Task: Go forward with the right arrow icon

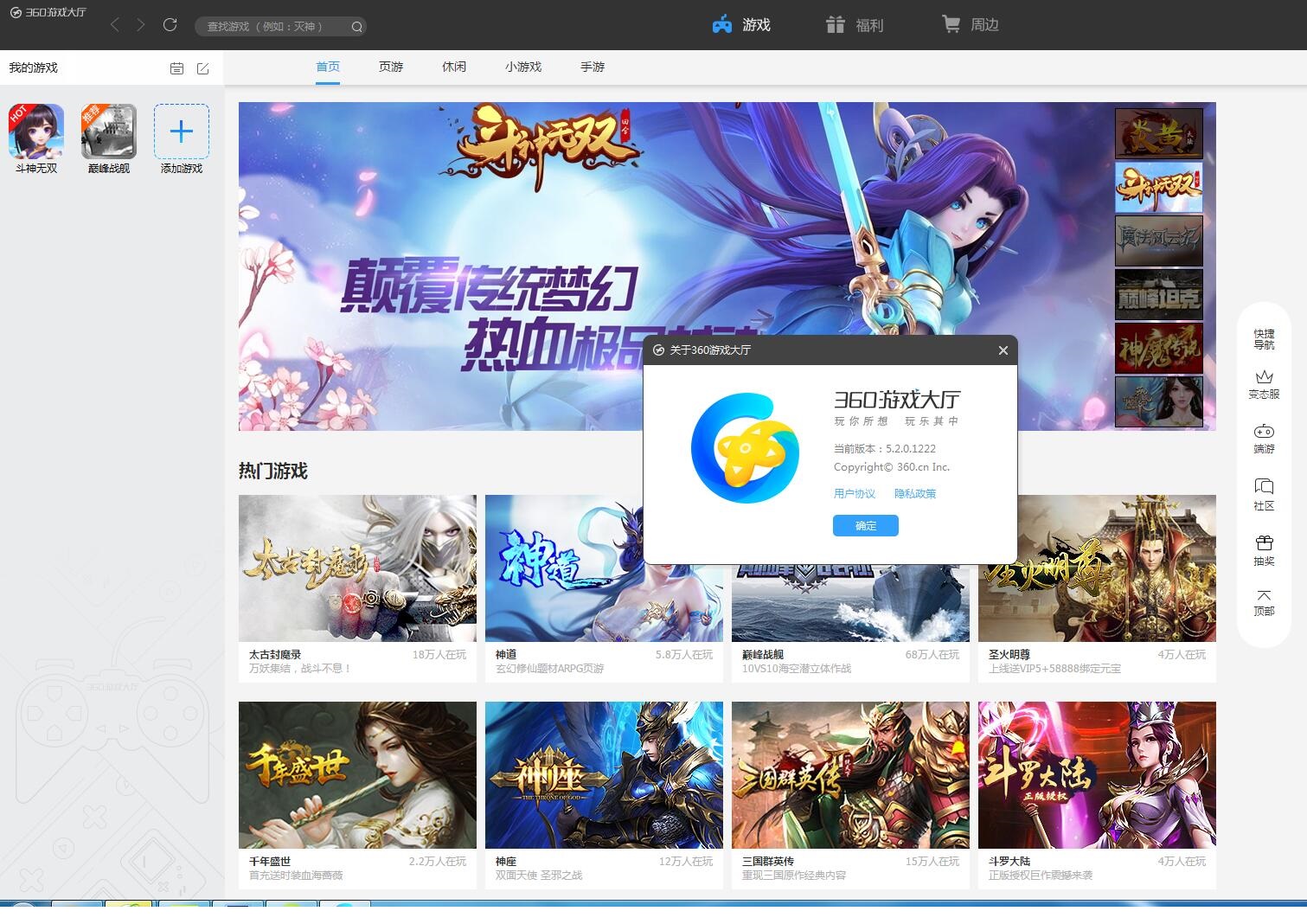Action: tap(141, 25)
